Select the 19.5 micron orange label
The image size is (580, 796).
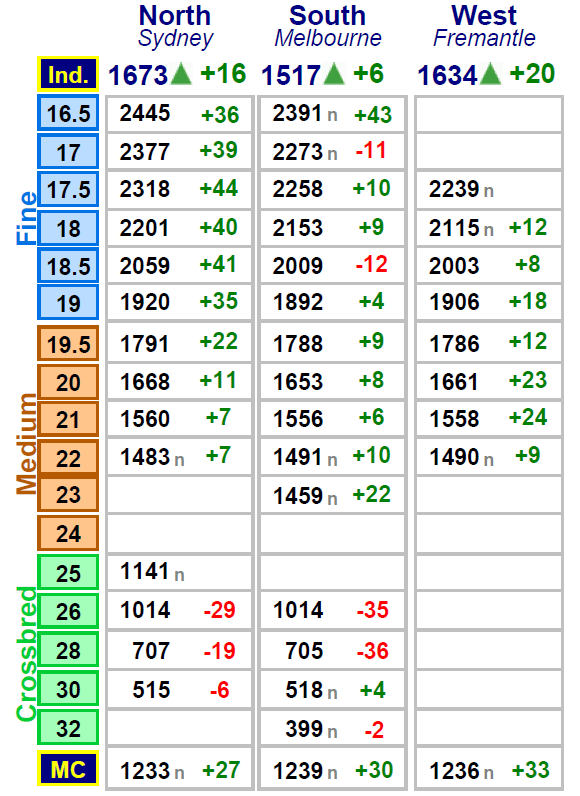68,344
